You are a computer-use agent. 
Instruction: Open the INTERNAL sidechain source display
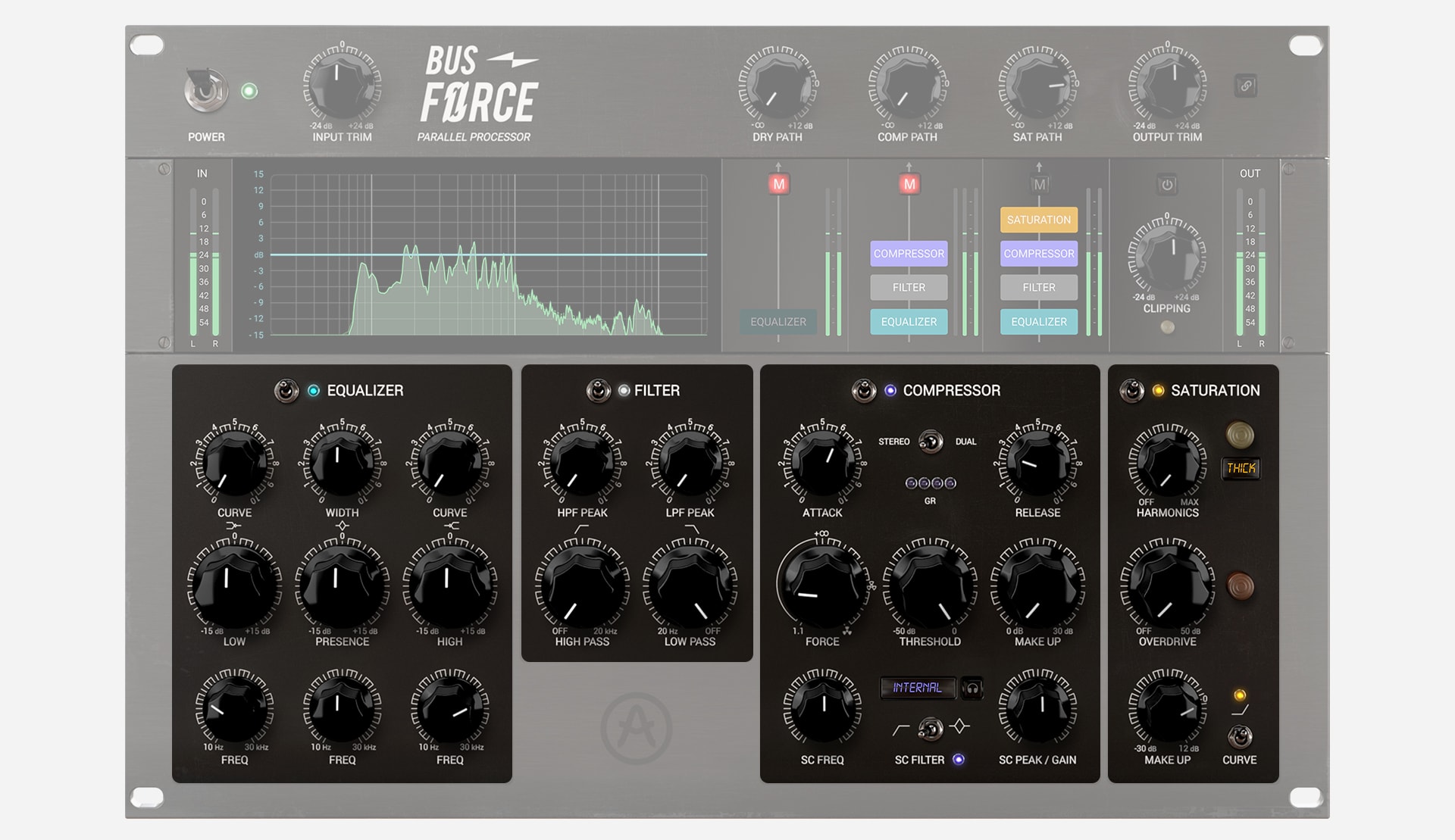[918, 688]
